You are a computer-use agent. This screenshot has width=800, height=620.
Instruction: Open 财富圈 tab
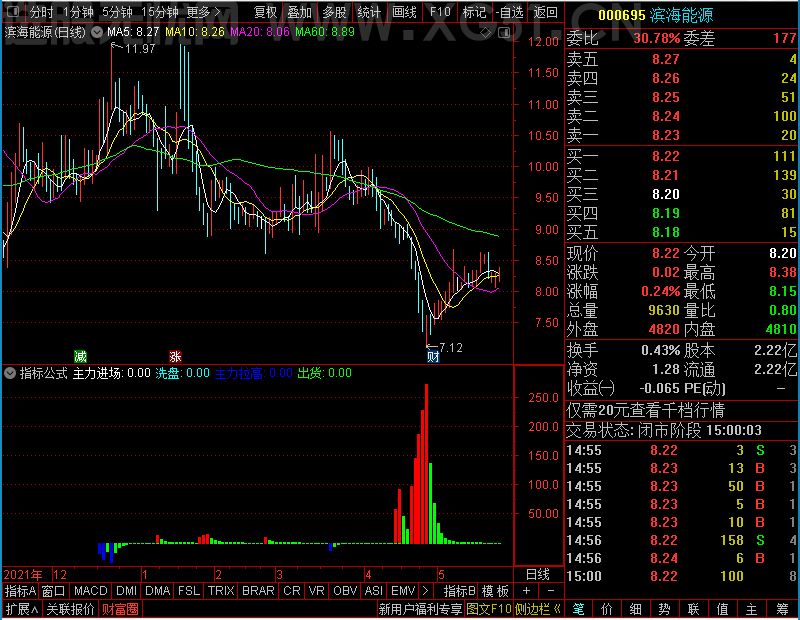tap(120, 609)
